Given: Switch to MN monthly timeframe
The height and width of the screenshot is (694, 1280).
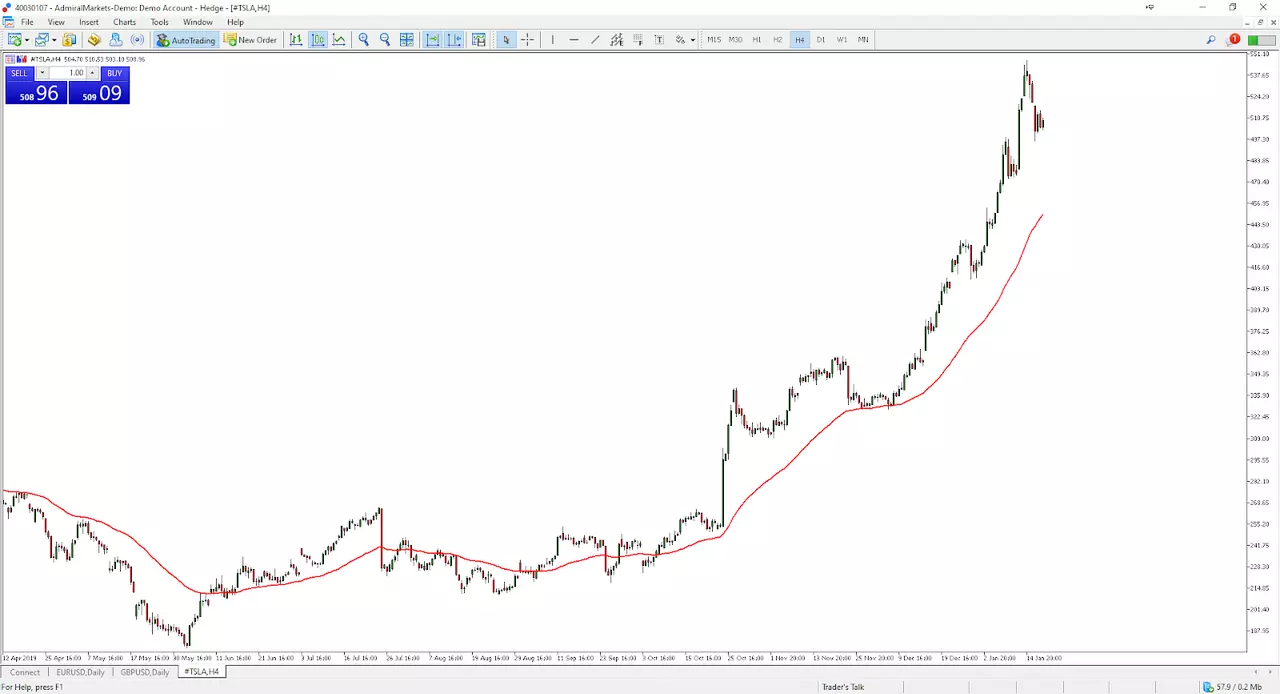Looking at the screenshot, I should (863, 40).
